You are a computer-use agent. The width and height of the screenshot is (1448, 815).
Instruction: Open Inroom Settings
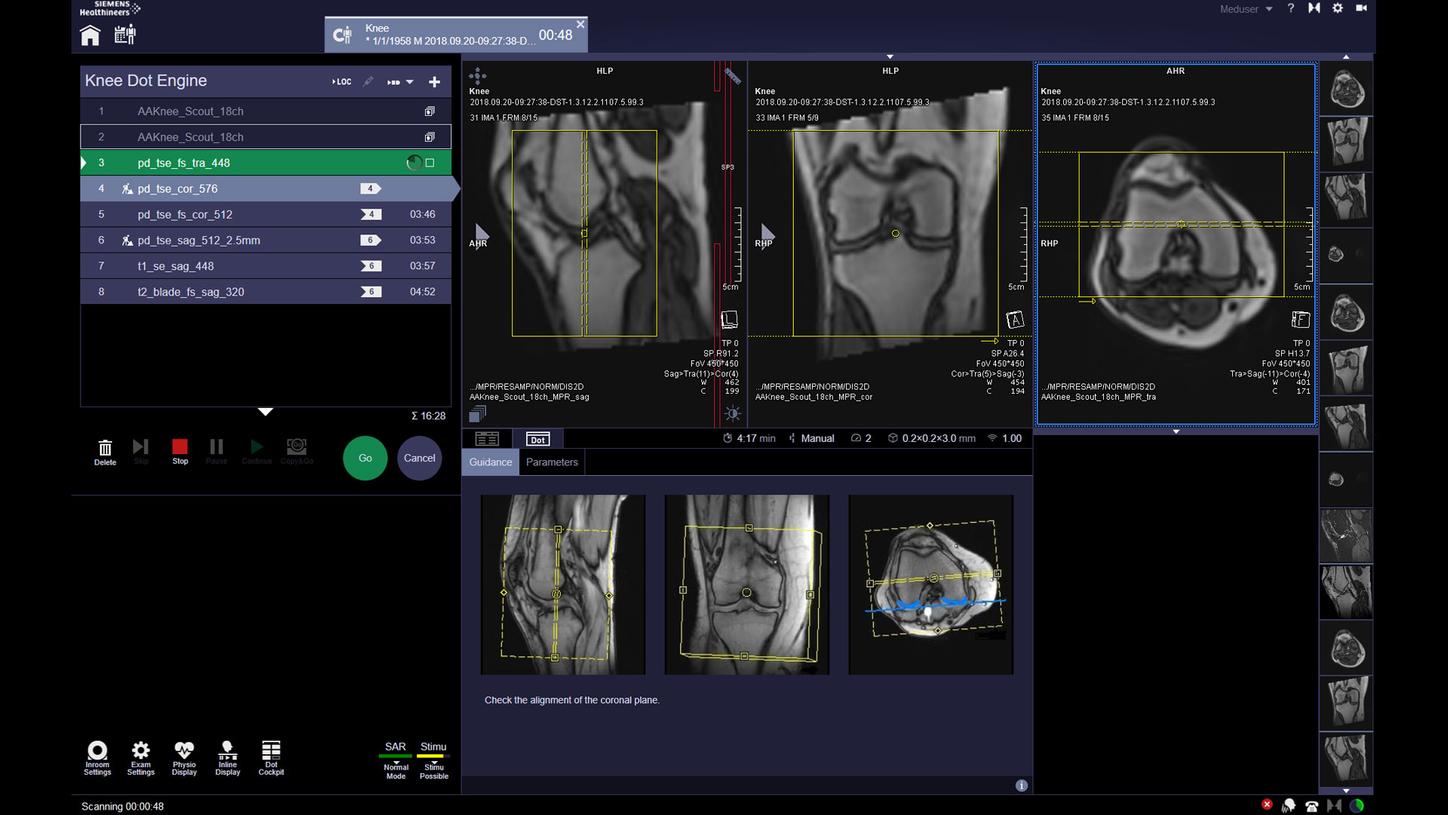click(x=97, y=757)
